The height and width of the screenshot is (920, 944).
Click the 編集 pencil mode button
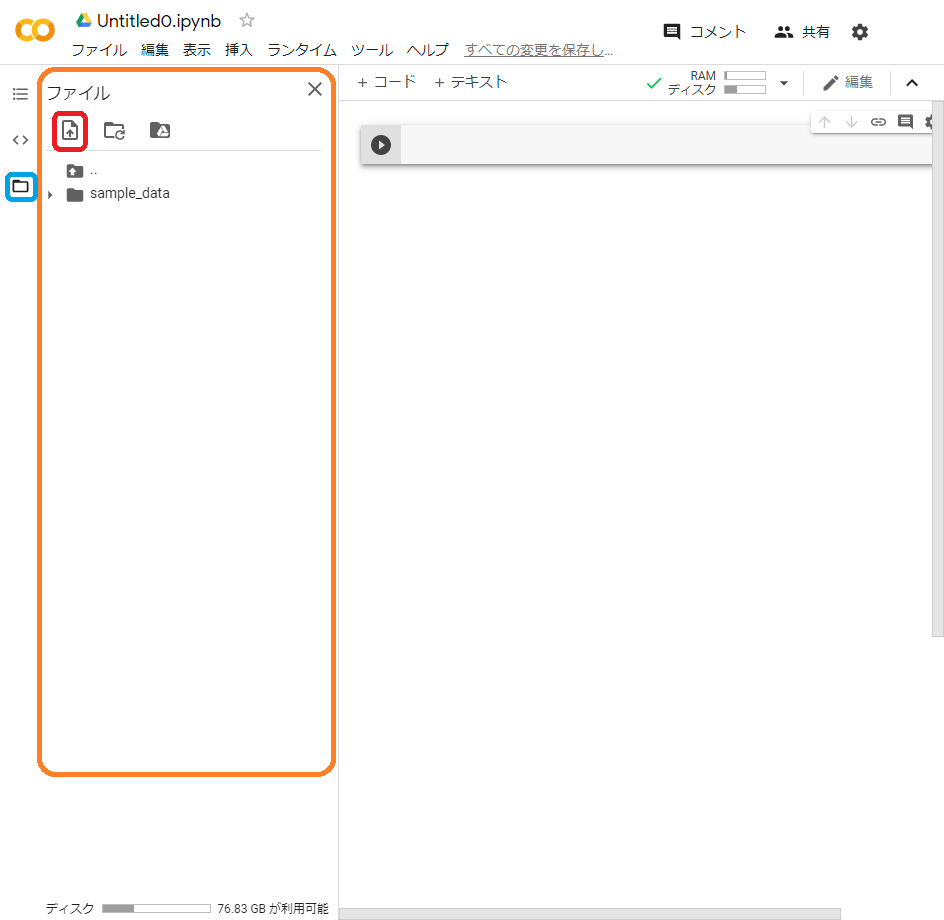tap(848, 82)
